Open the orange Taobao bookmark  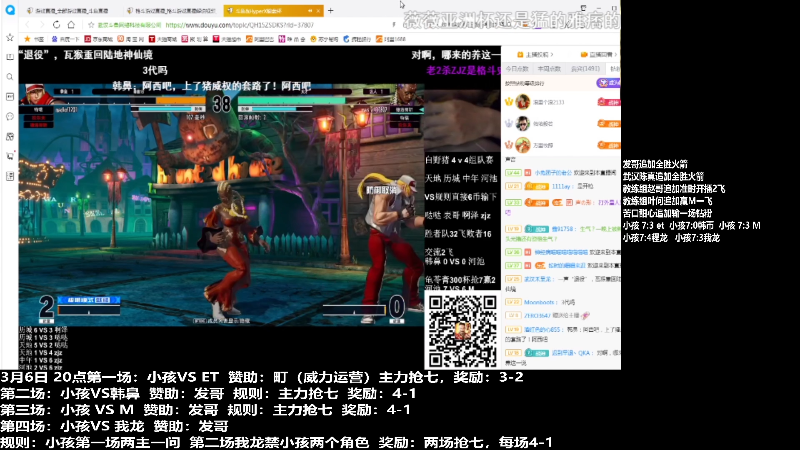pyautogui.click(x=131, y=39)
